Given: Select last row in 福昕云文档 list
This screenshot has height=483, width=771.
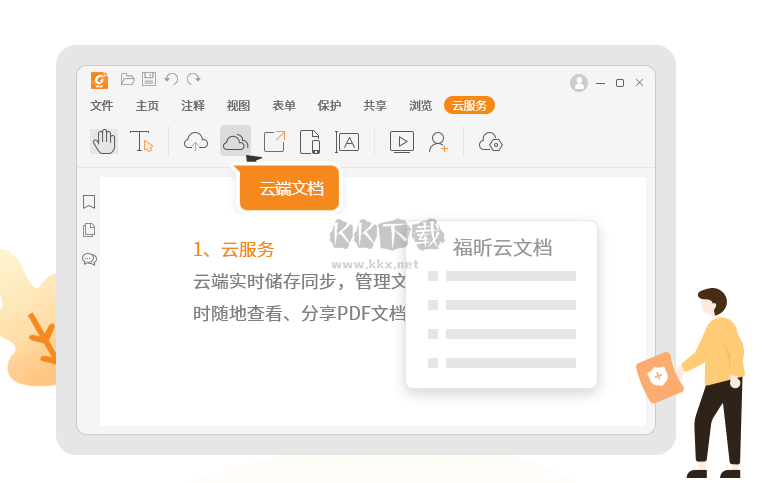Looking at the screenshot, I should tap(502, 363).
